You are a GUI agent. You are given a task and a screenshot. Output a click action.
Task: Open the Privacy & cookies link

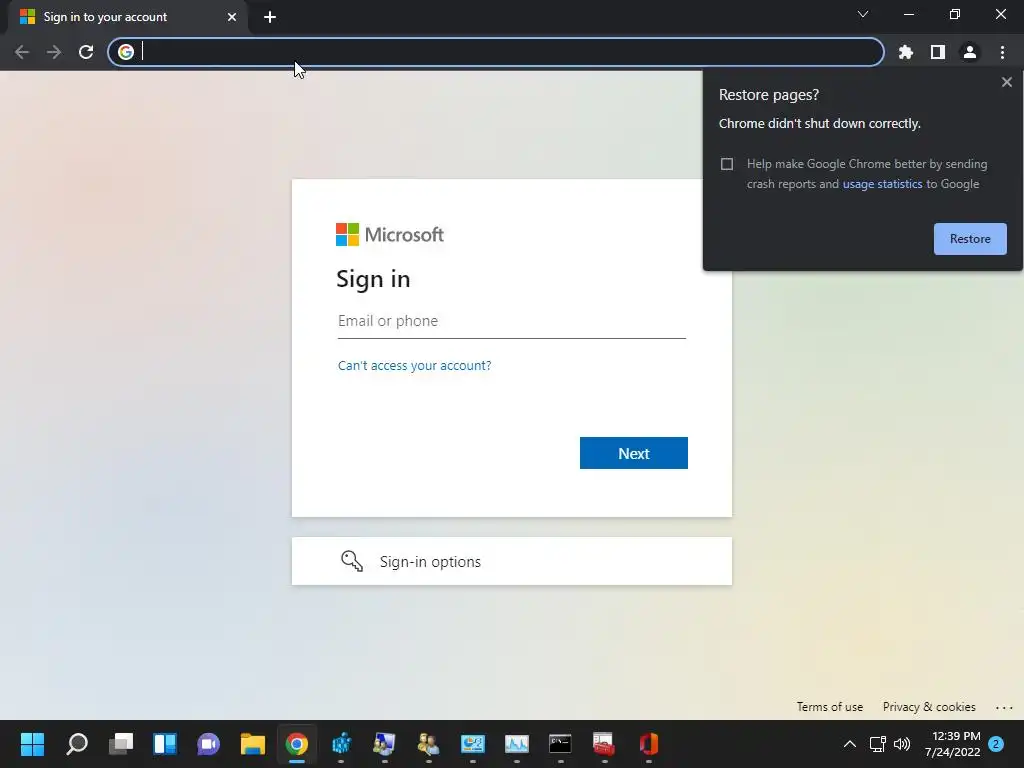(929, 707)
